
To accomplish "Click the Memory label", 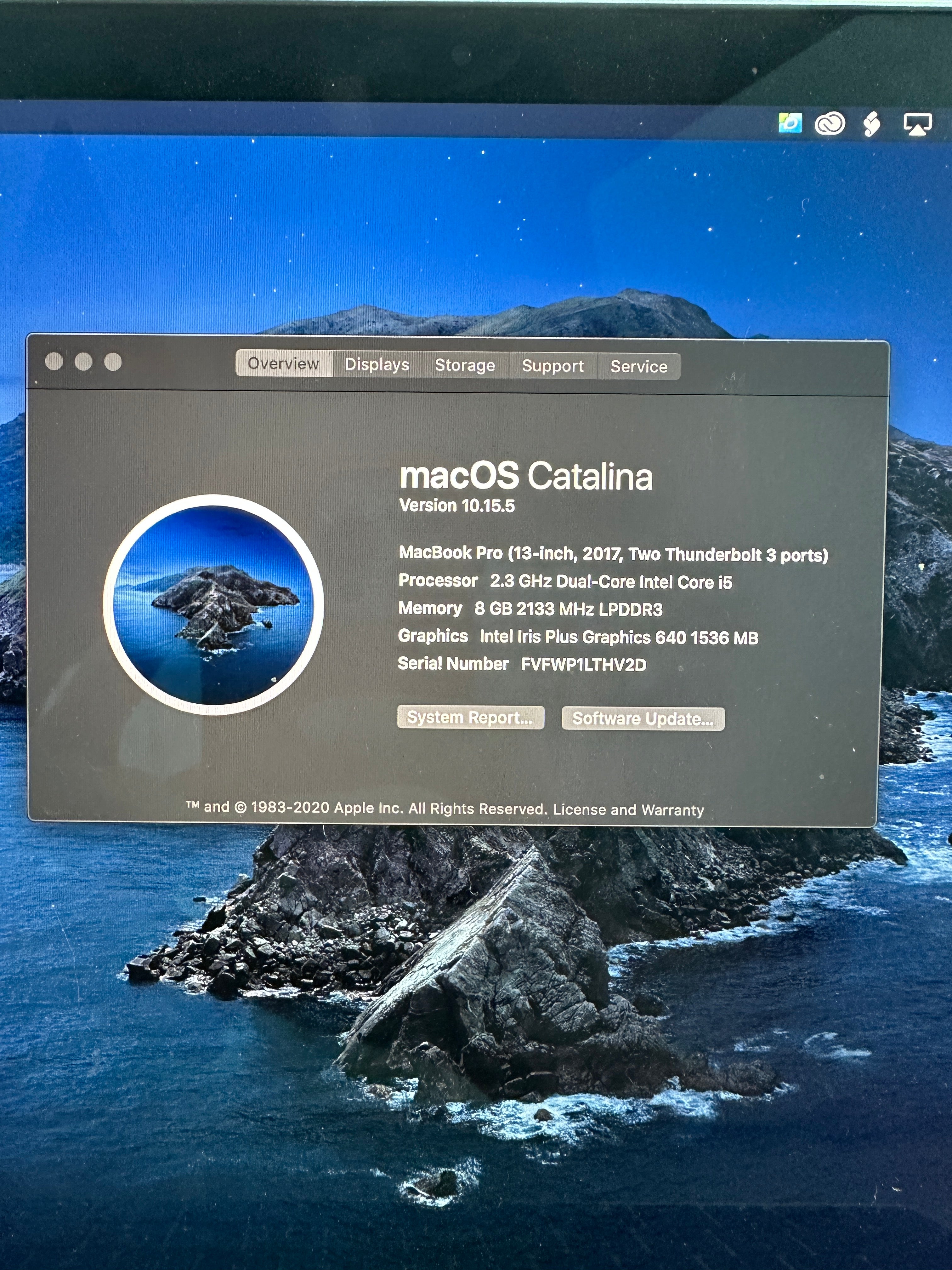I will (430, 608).
